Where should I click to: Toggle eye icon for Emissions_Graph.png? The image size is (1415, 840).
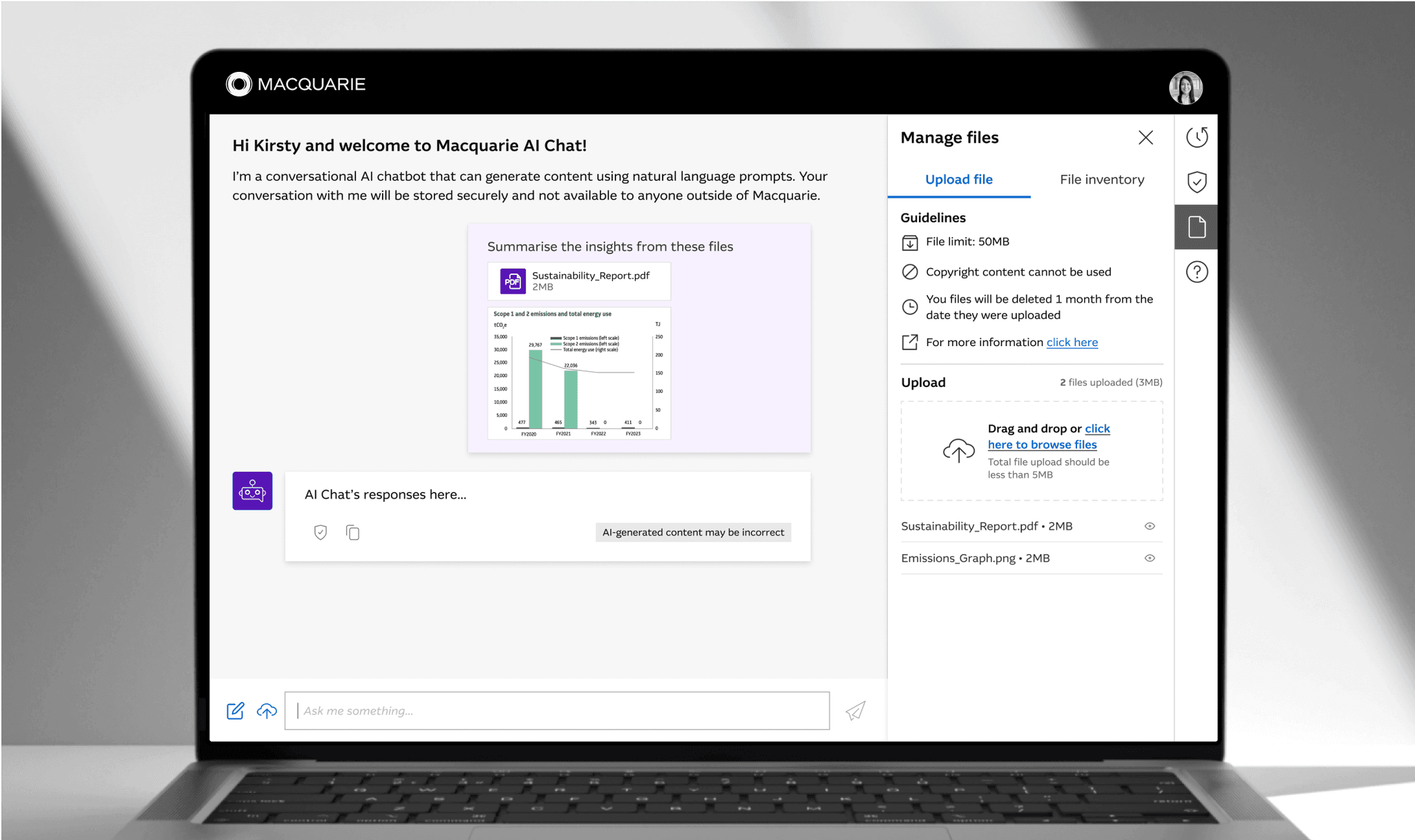1150,558
